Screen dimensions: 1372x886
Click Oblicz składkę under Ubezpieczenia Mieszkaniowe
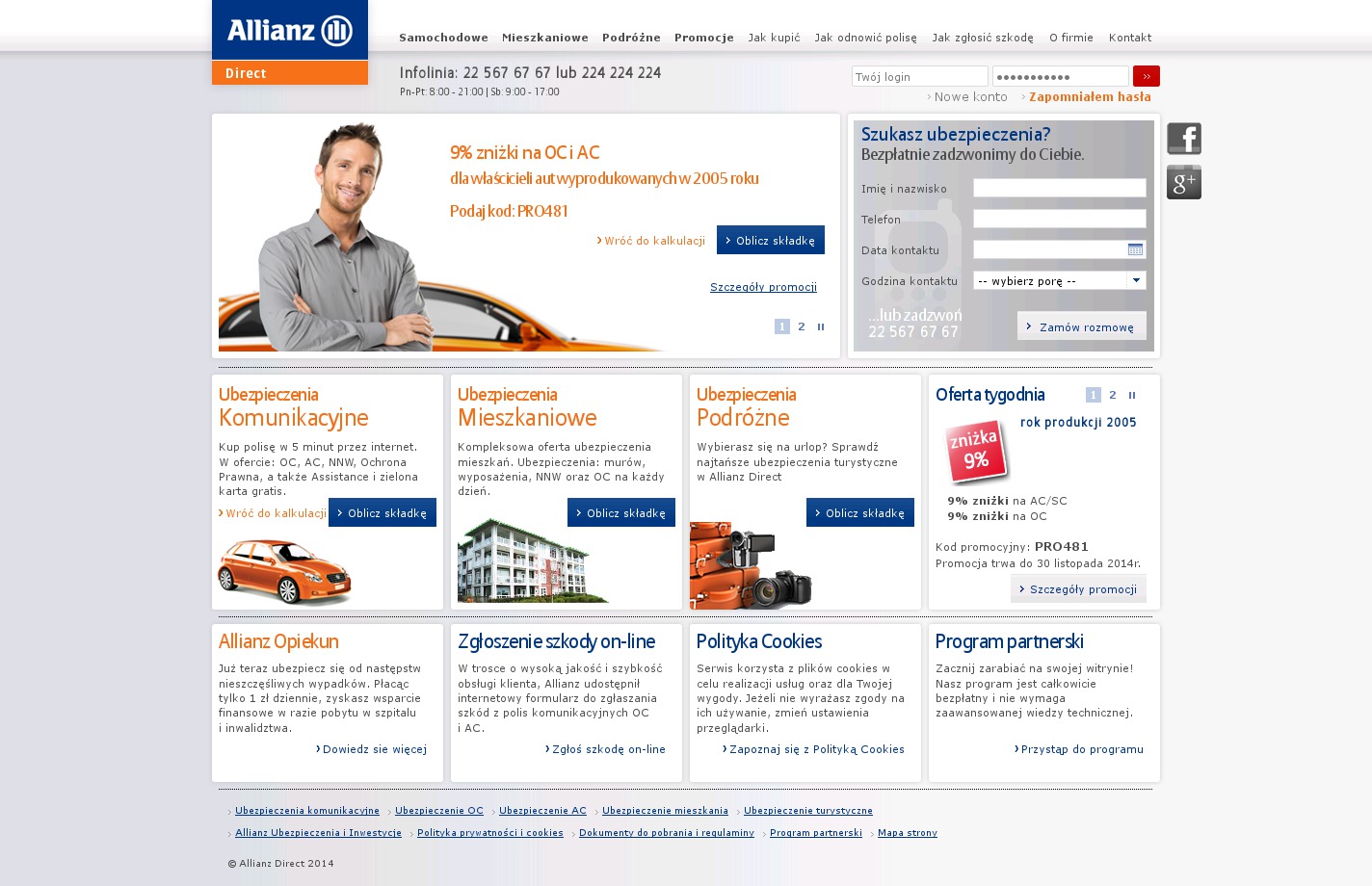(620, 513)
